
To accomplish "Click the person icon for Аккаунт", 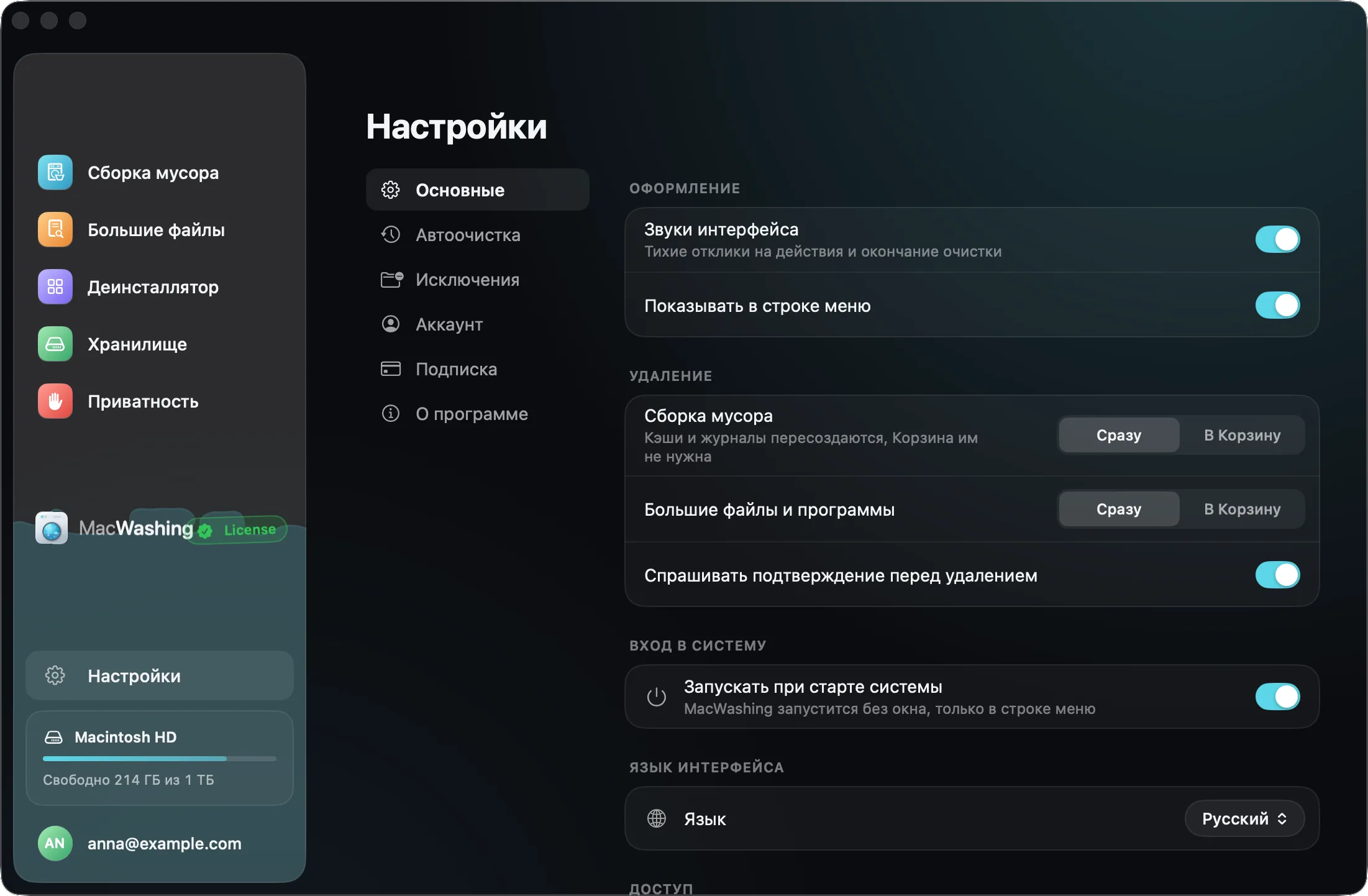I will [391, 324].
